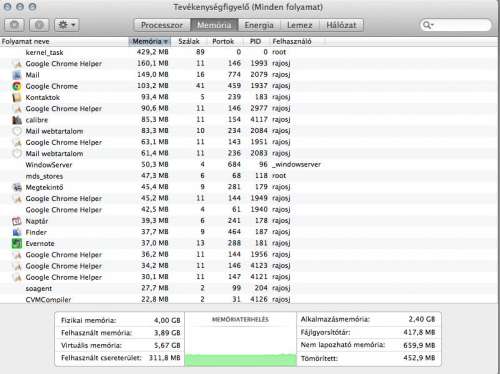Select the kernel_task process row
Screen dimensions: 500x374
coord(250,52)
